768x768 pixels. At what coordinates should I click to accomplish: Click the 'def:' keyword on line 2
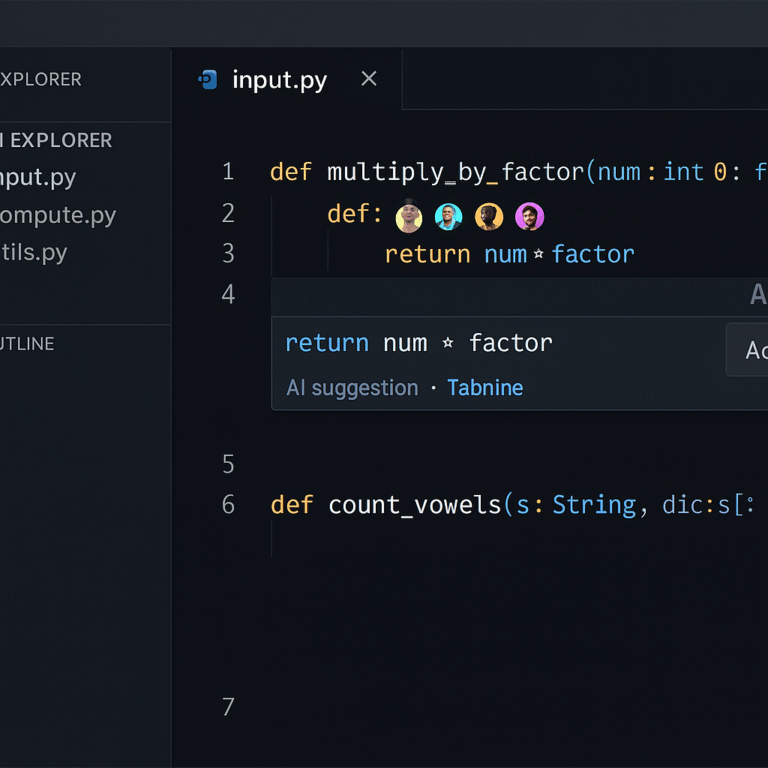coord(355,214)
